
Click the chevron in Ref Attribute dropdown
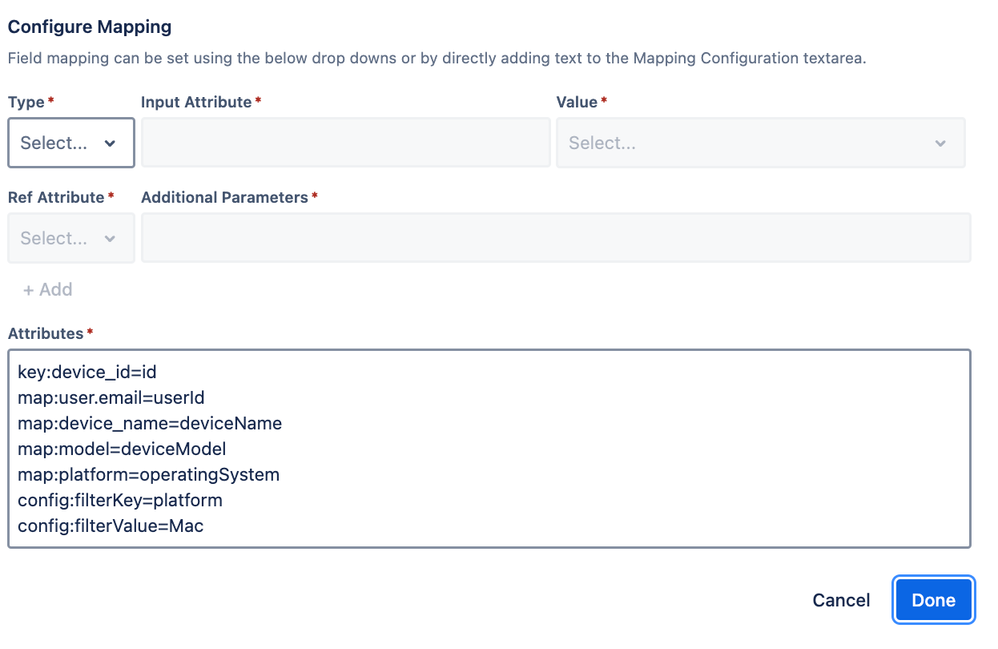click(x=110, y=239)
